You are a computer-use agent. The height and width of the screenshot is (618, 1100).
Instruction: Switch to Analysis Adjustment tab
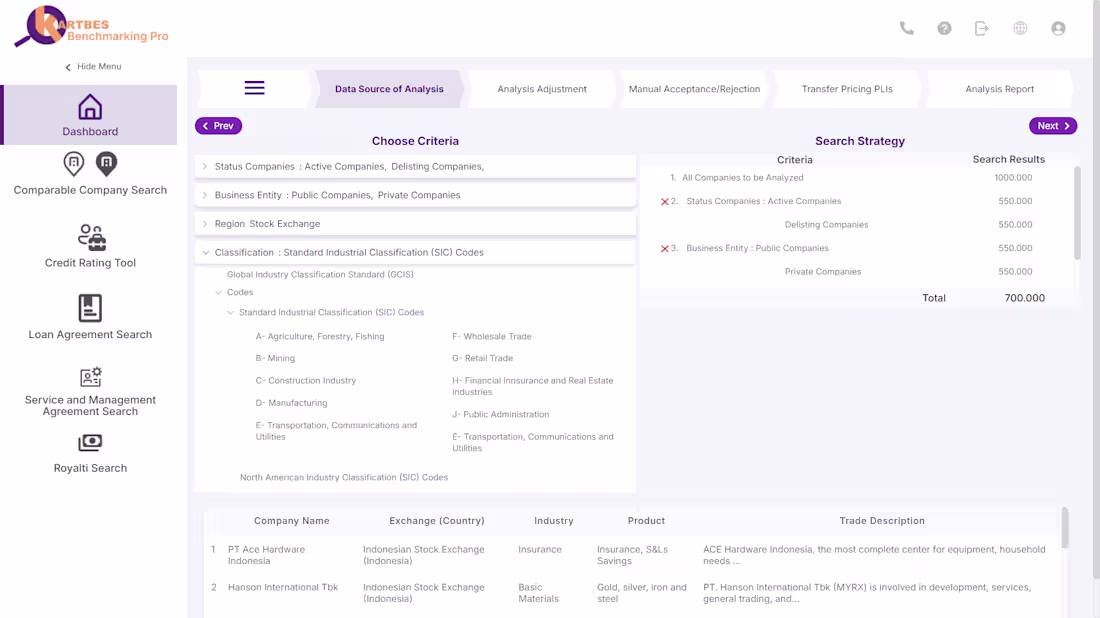(542, 89)
